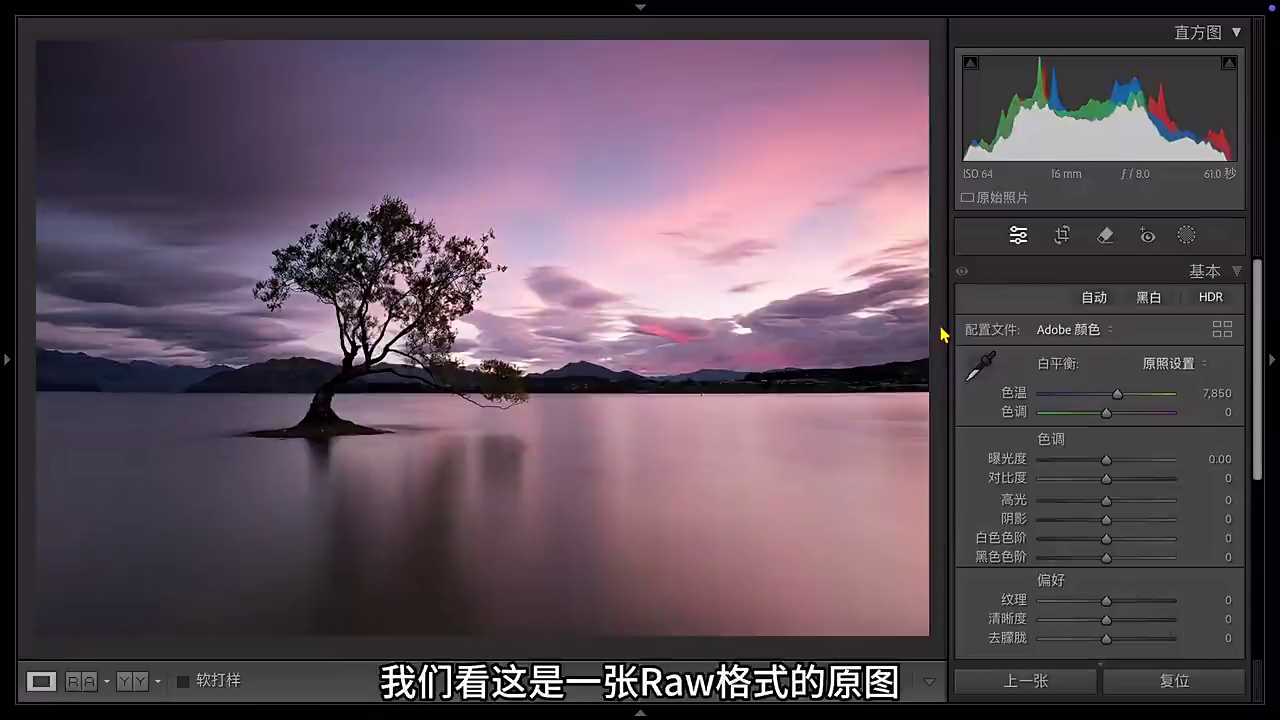Adjust the 白色色阶 whites slider handle
The image size is (1280, 720).
[1106, 539]
